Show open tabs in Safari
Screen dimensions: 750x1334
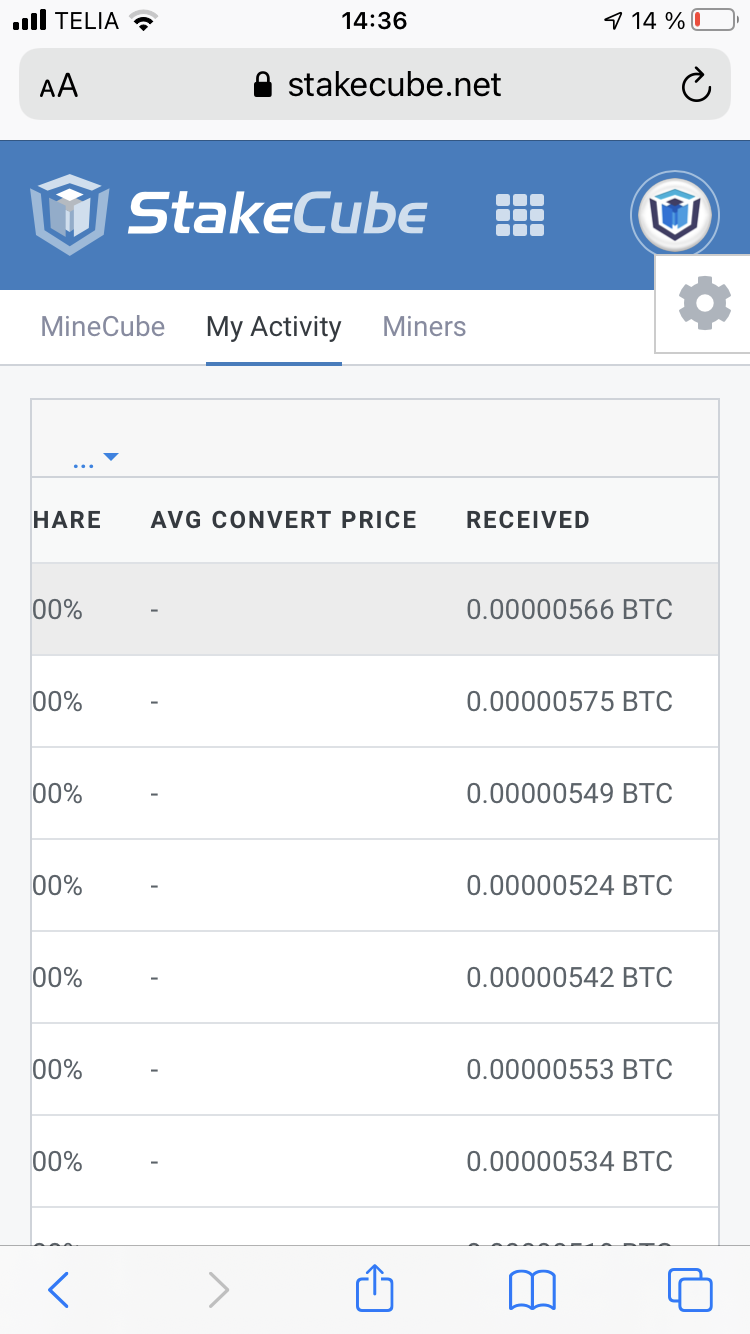[x=690, y=1290]
